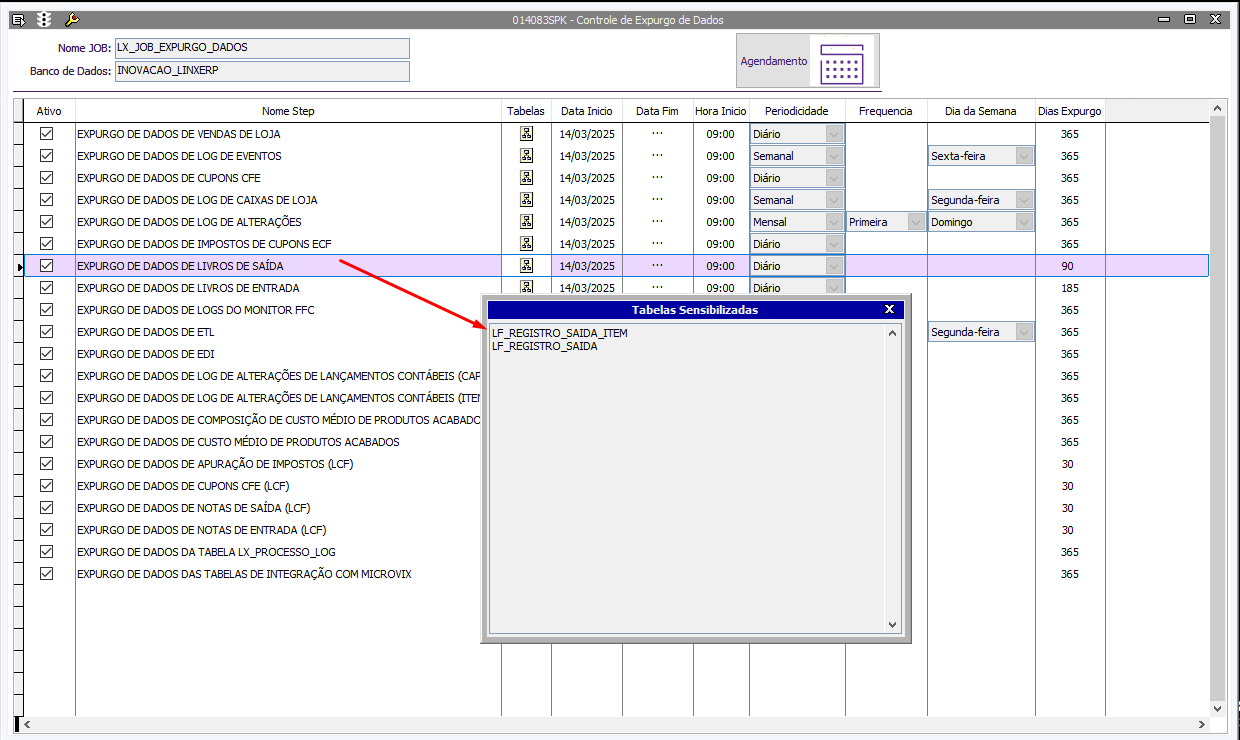Image resolution: width=1240 pixels, height=740 pixels.
Task: Click Data Fim ellipsis for LOG DE ALTERAÇÕES row
Action: pyautogui.click(x=657, y=222)
